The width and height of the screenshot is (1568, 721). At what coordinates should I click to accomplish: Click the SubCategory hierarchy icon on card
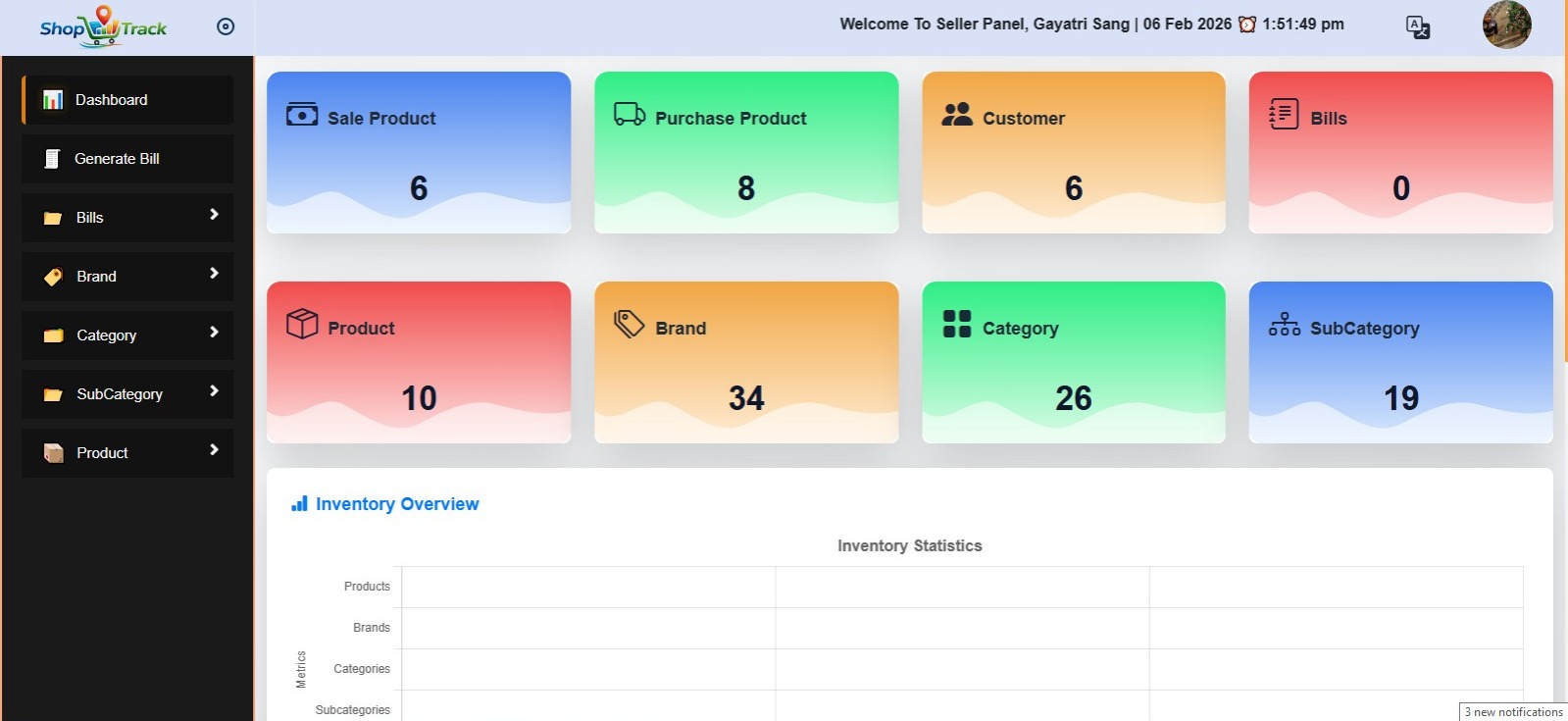point(1285,324)
